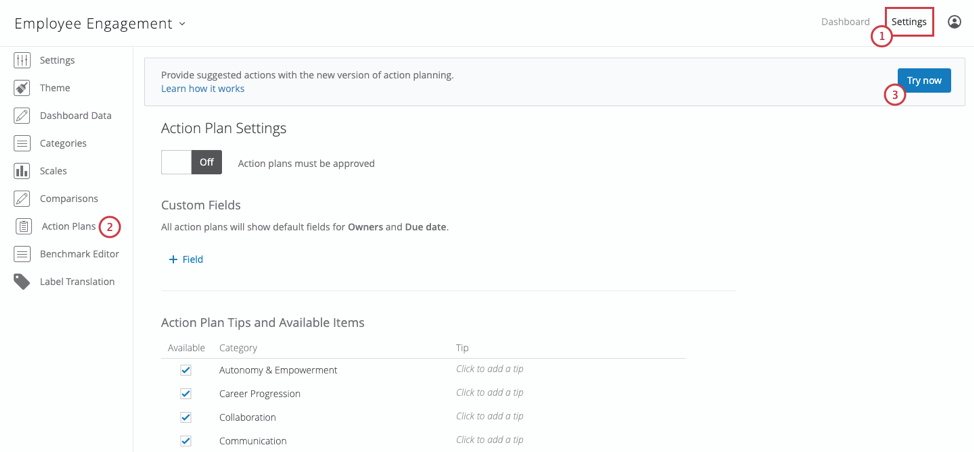Screen dimensions: 974x452
Task: Click the tip field for Communication
Action: 490,440
